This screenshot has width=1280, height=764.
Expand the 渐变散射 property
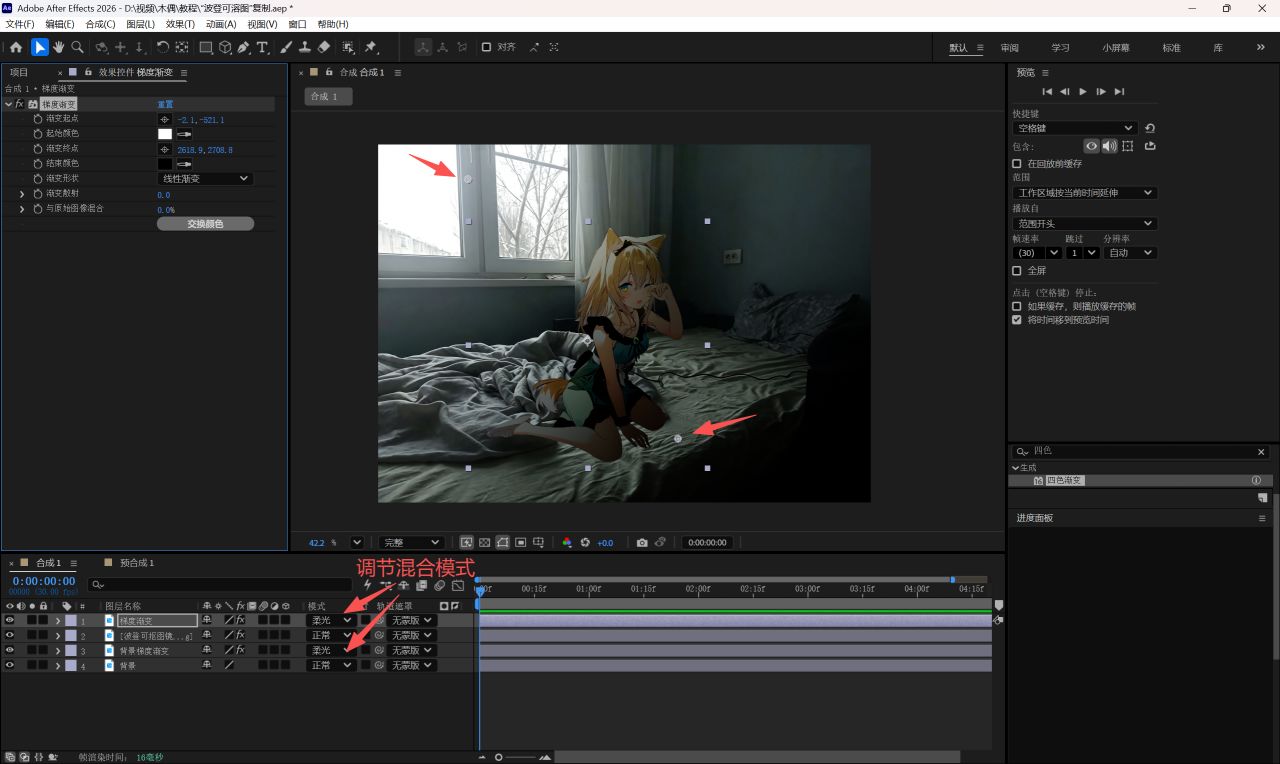pyautogui.click(x=22, y=194)
